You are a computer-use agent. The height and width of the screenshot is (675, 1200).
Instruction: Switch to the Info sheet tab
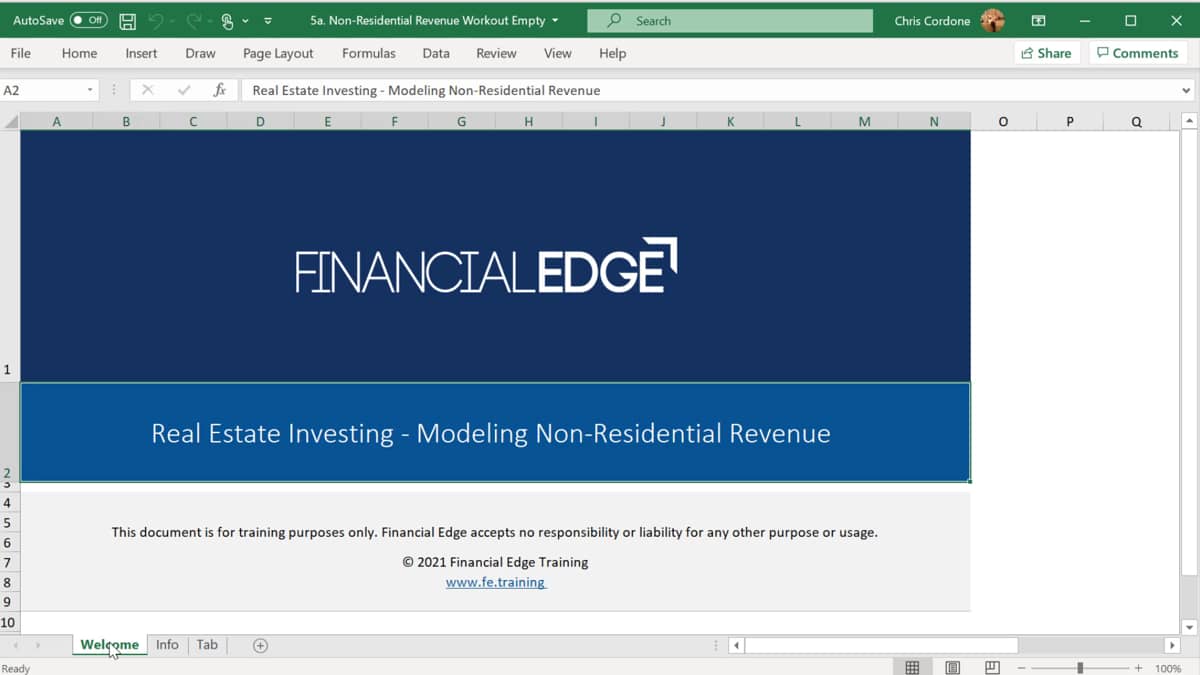[x=167, y=645]
